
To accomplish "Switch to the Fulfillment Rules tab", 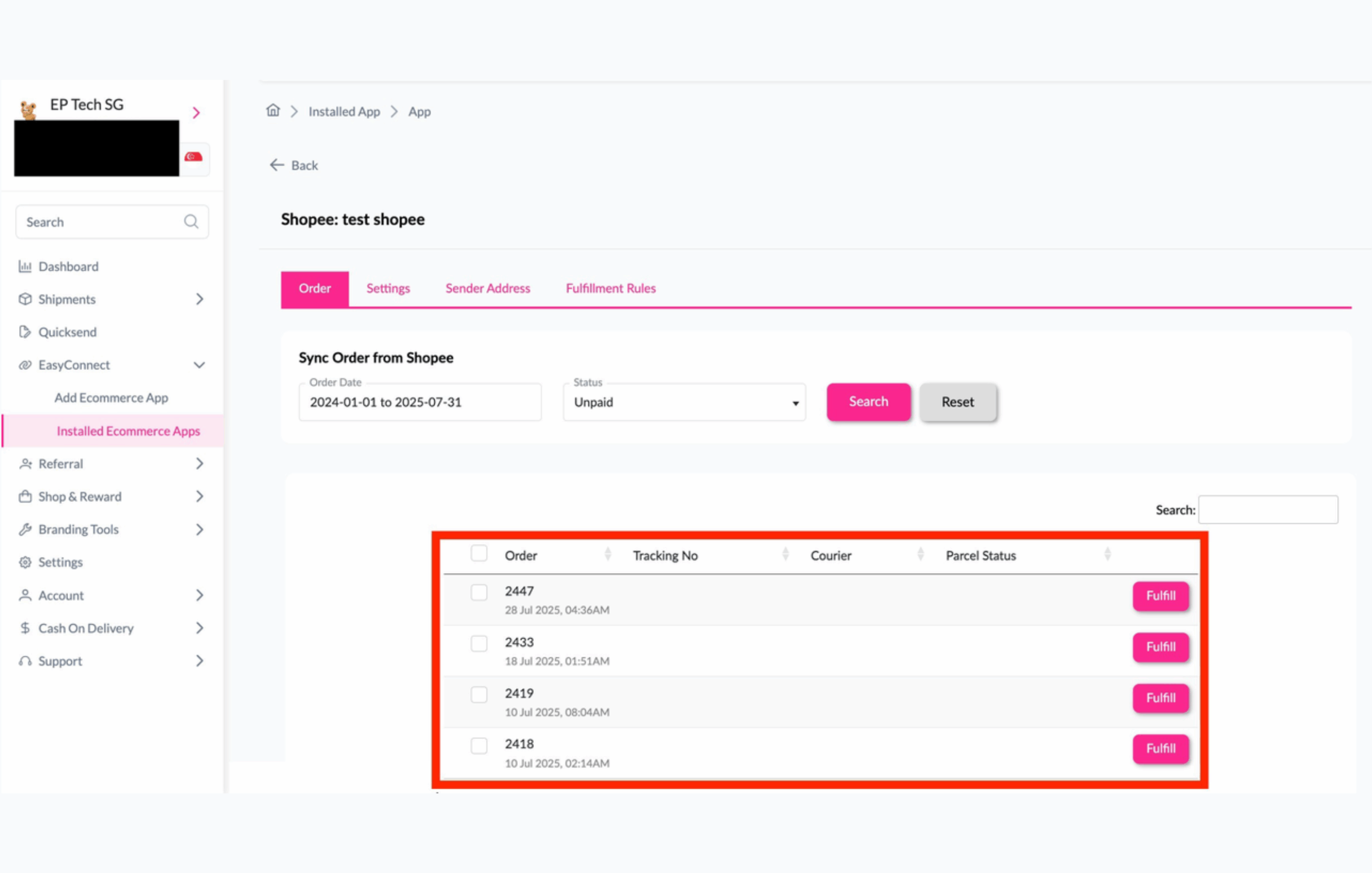I will pos(610,288).
